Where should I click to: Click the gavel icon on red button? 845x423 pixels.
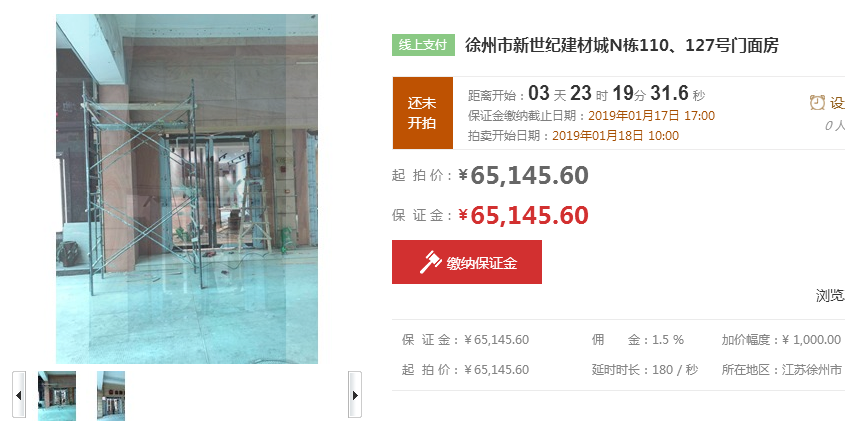pyautogui.click(x=431, y=262)
